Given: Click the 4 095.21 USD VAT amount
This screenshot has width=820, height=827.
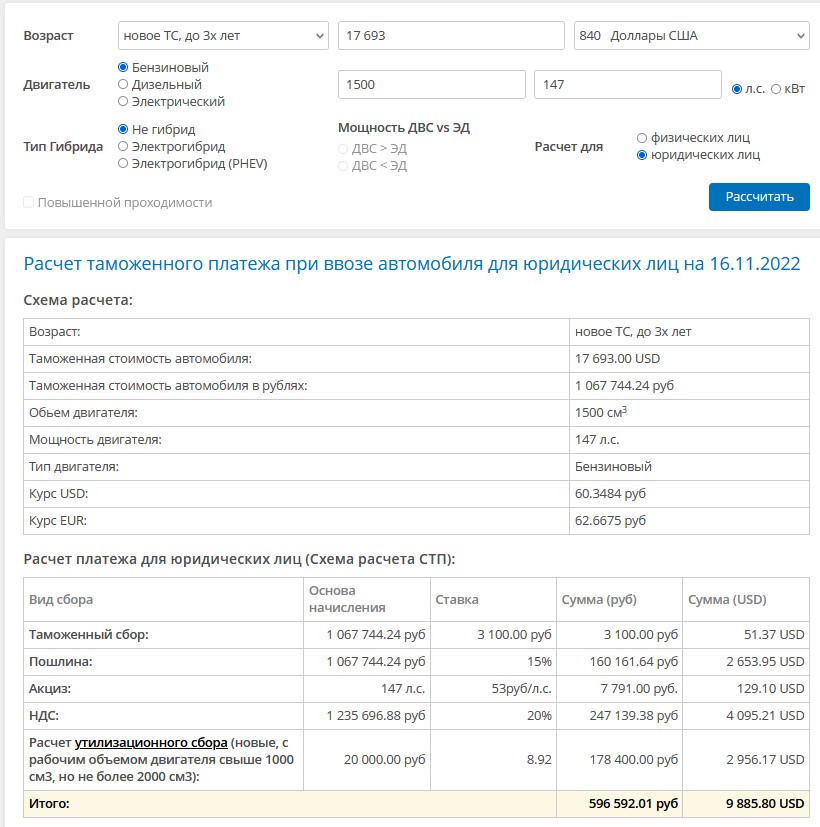Looking at the screenshot, I should 765,716.
